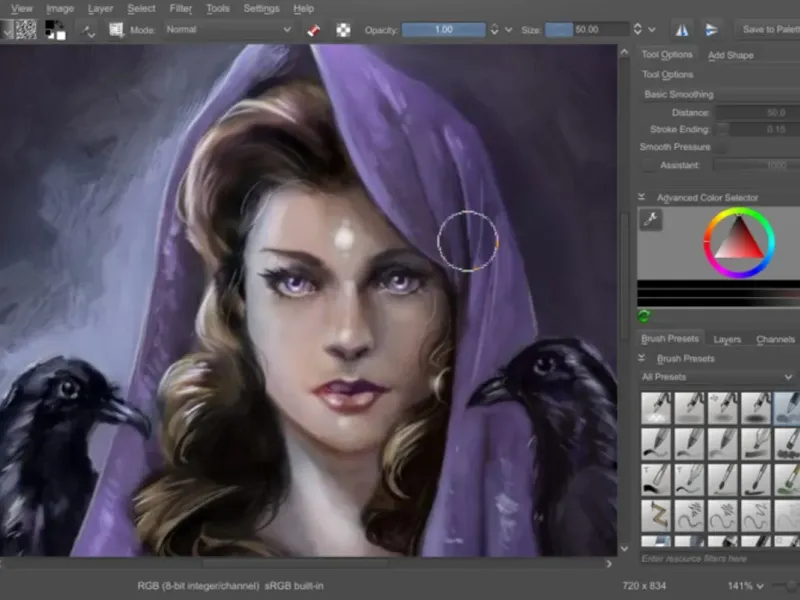Click the preserve alpha checkerboard icon
800x600 pixels.
[344, 30]
